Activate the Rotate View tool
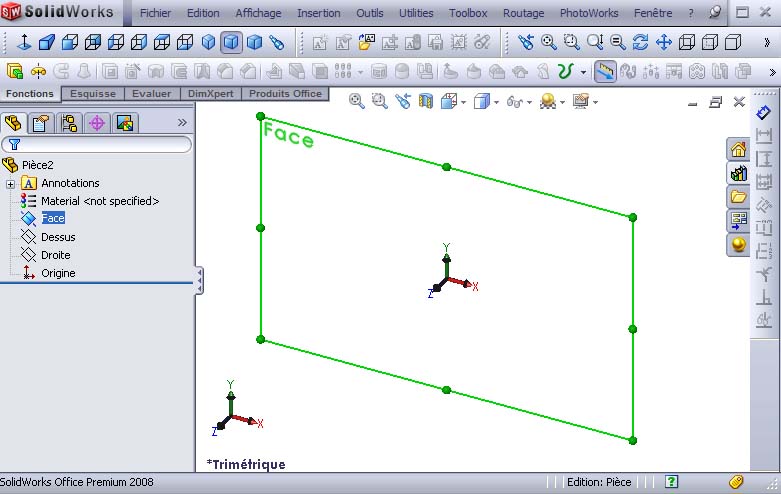Screen dimensions: 781x494 click(641, 42)
